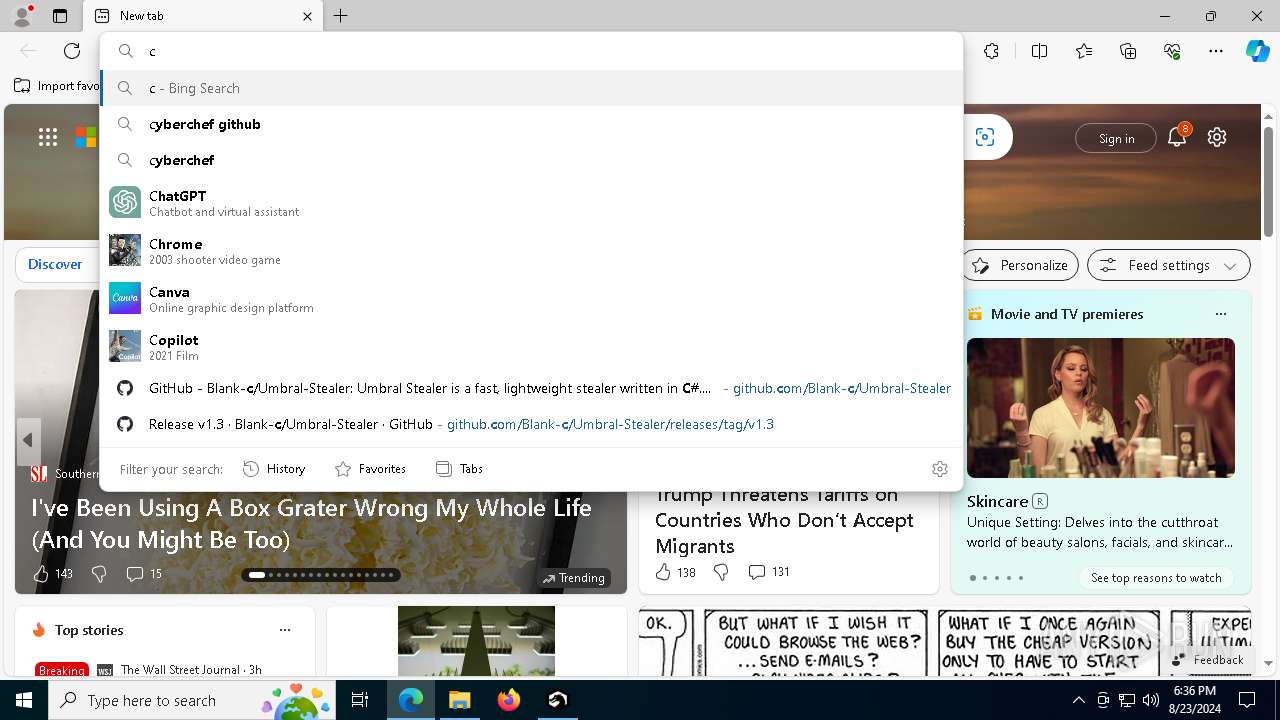1280x720 pixels.
Task: Open the Windows Start menu
Action: tap(24, 700)
